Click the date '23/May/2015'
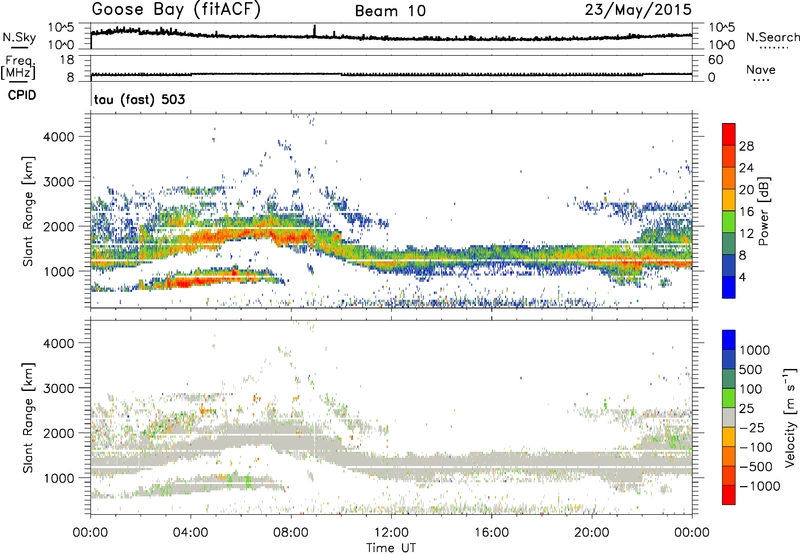Viewport: 800px width, 554px height. [x=638, y=10]
